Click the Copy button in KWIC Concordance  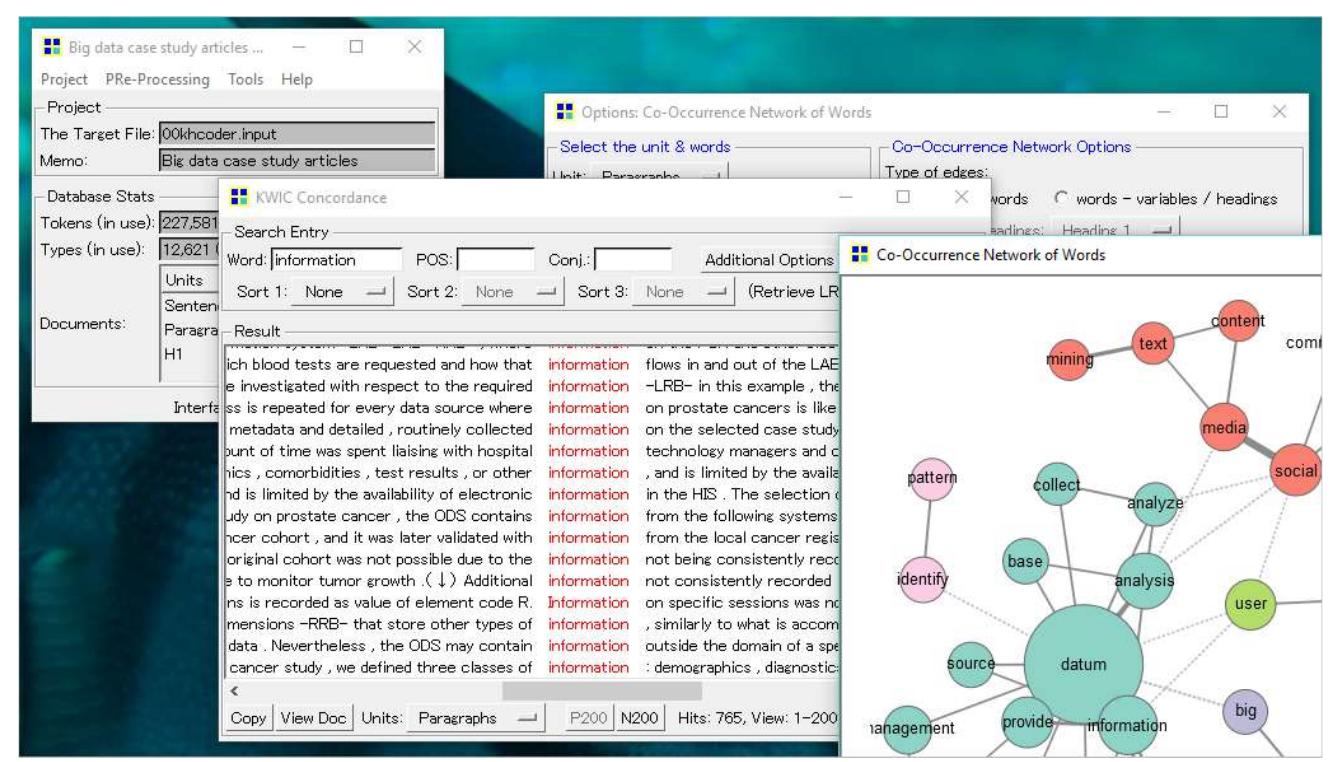tap(248, 718)
